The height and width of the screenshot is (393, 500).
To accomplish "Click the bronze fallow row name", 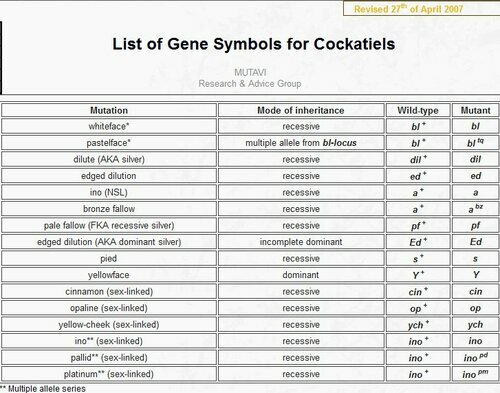I will point(109,209).
